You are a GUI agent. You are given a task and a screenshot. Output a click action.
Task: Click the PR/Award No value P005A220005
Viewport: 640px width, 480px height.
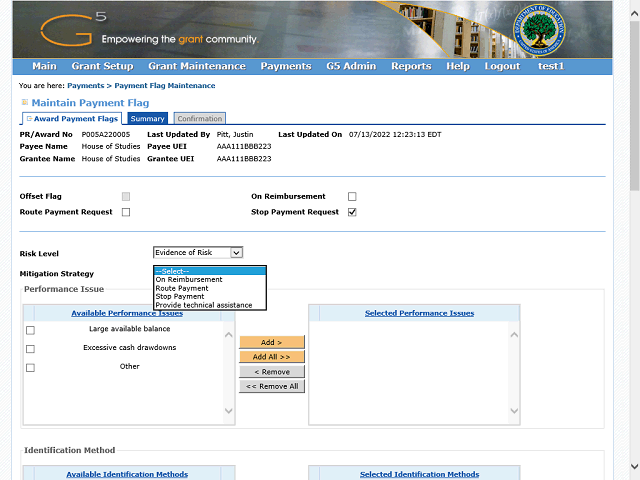[x=106, y=134]
